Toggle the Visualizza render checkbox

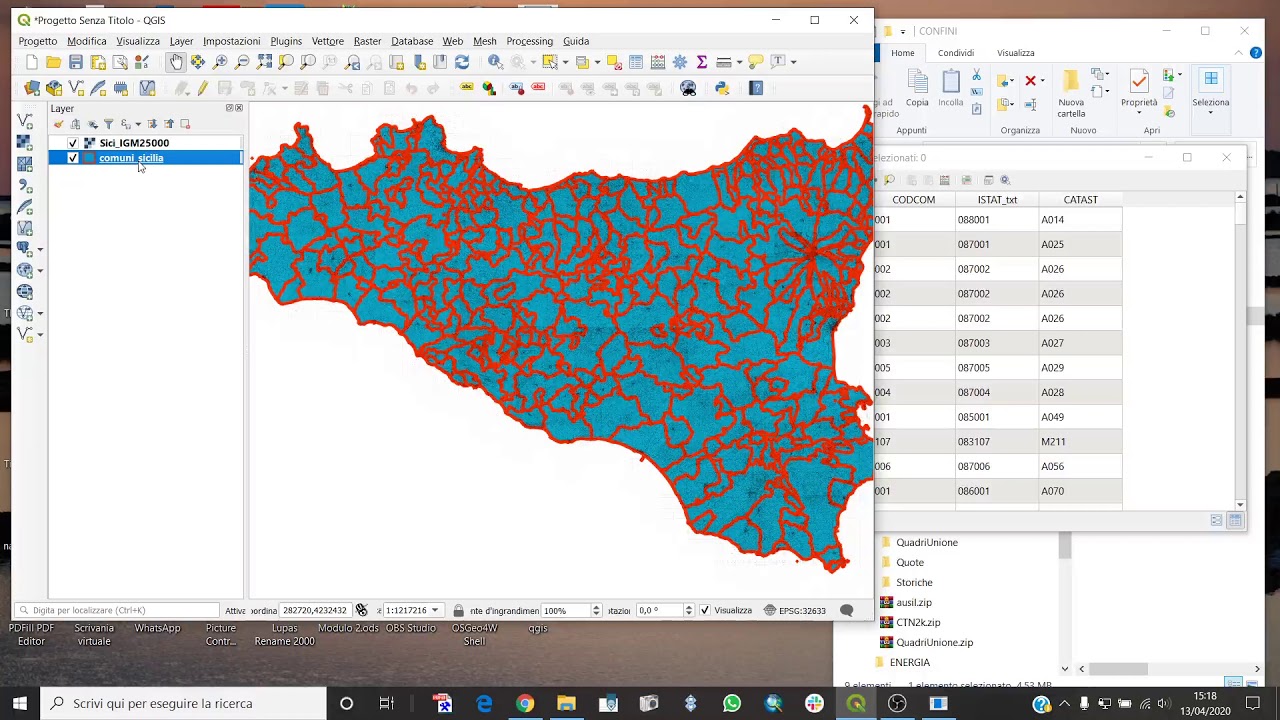click(x=705, y=610)
